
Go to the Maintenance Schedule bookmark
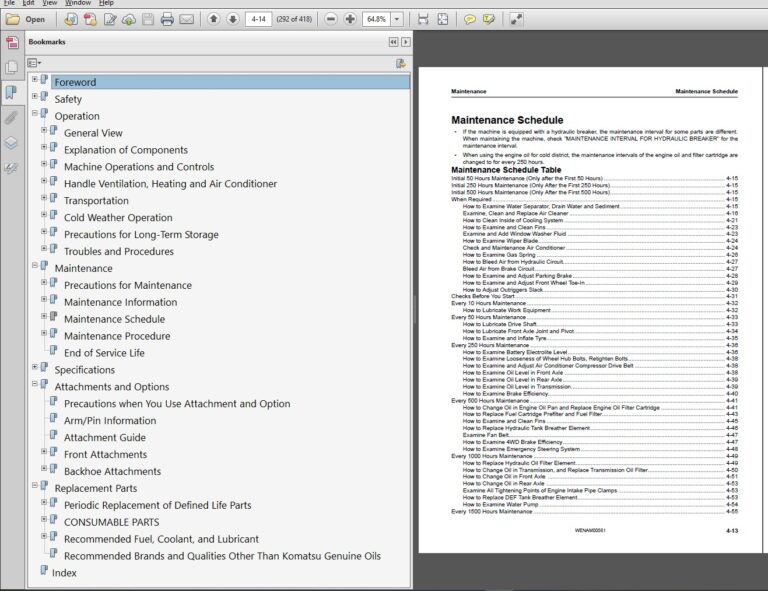click(115, 319)
